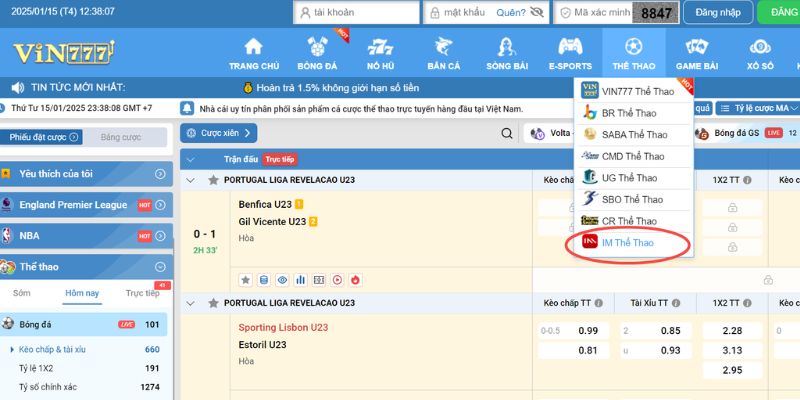This screenshot has width=800, height=400.
Task: Select CR Thể Thao from menu
Action: (634, 221)
